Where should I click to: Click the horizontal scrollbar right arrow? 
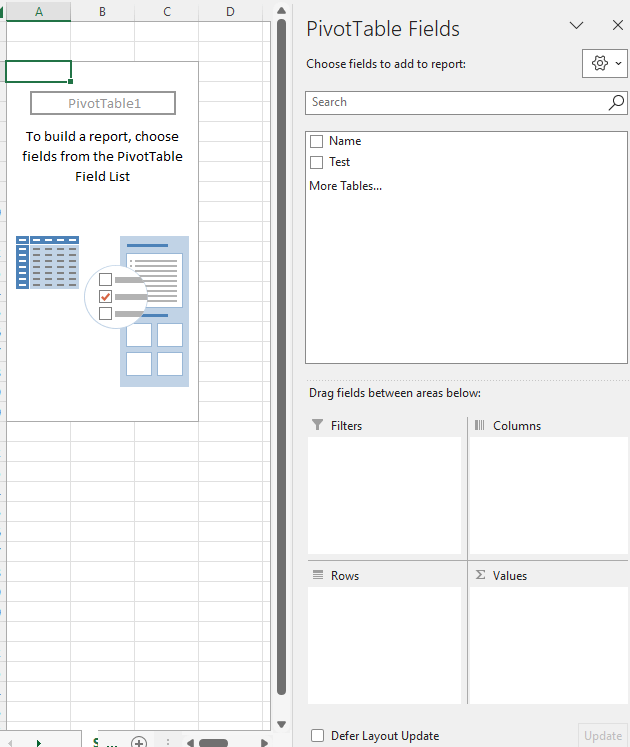[264, 742]
